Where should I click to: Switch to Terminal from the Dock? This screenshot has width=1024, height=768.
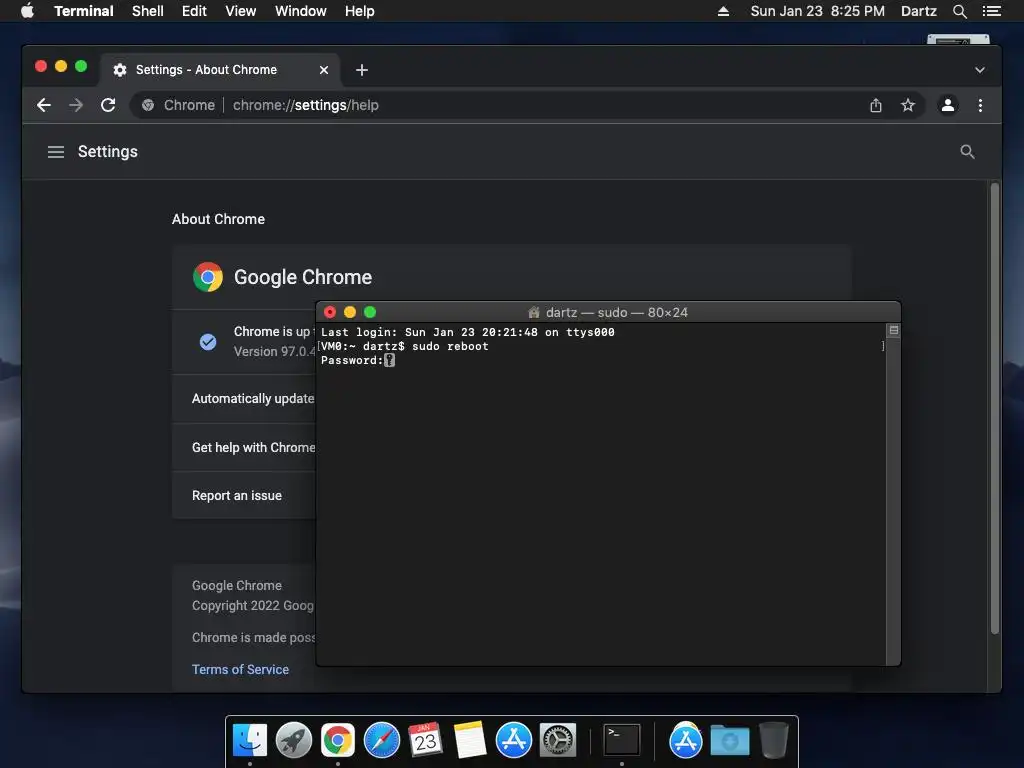pos(622,740)
